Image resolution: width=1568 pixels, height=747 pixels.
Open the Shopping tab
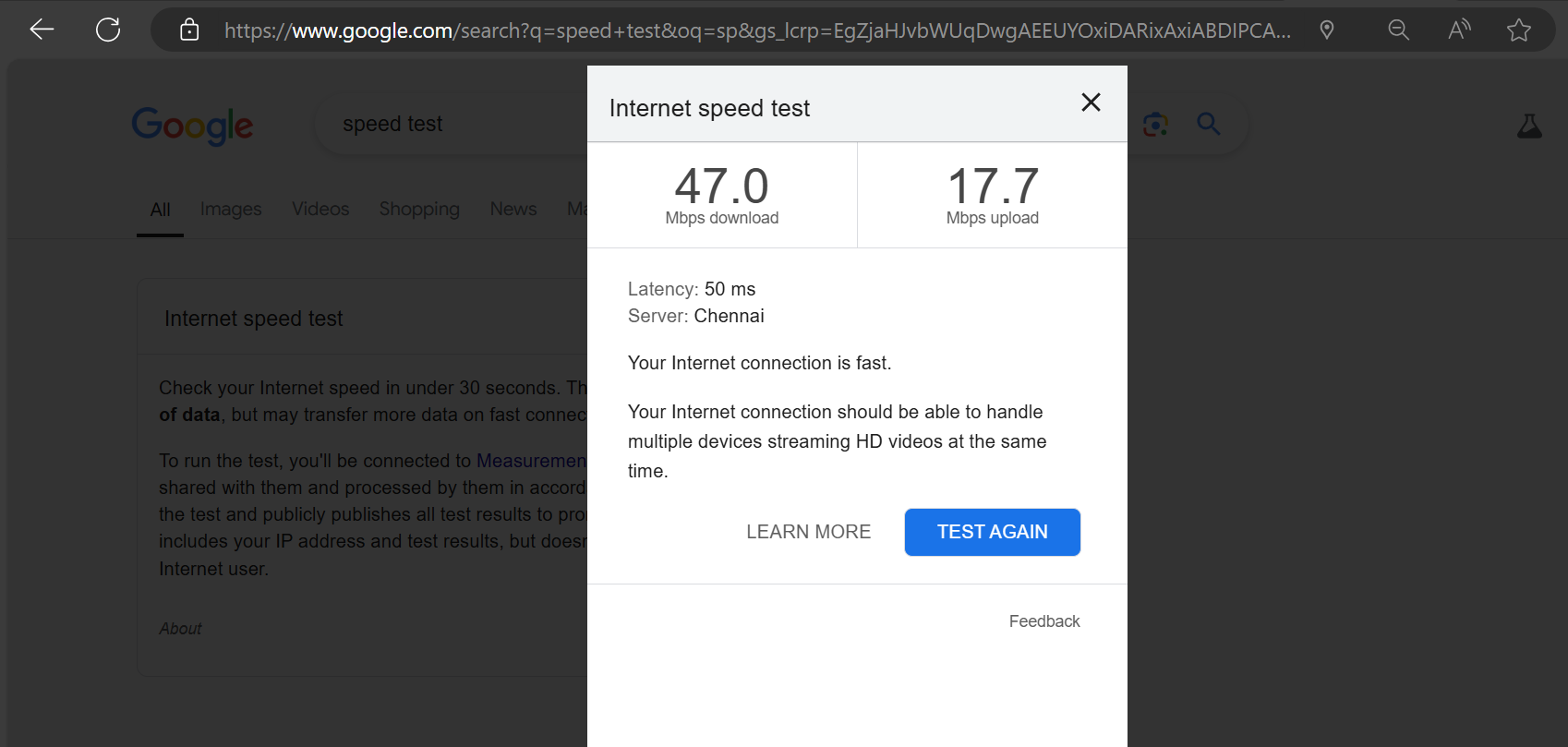(x=419, y=210)
